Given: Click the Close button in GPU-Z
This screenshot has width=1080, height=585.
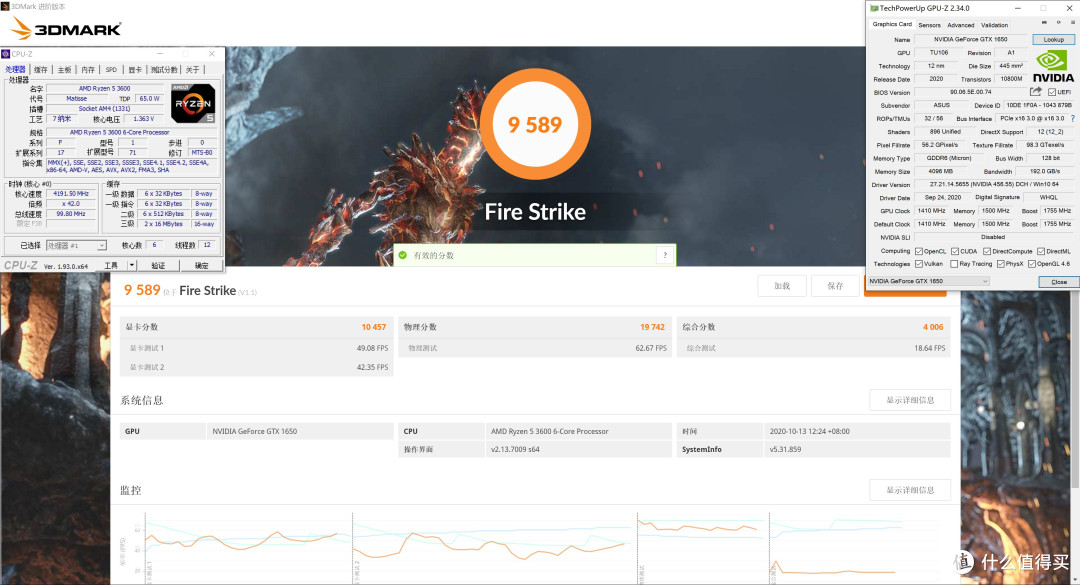Looking at the screenshot, I should click(x=1059, y=282).
